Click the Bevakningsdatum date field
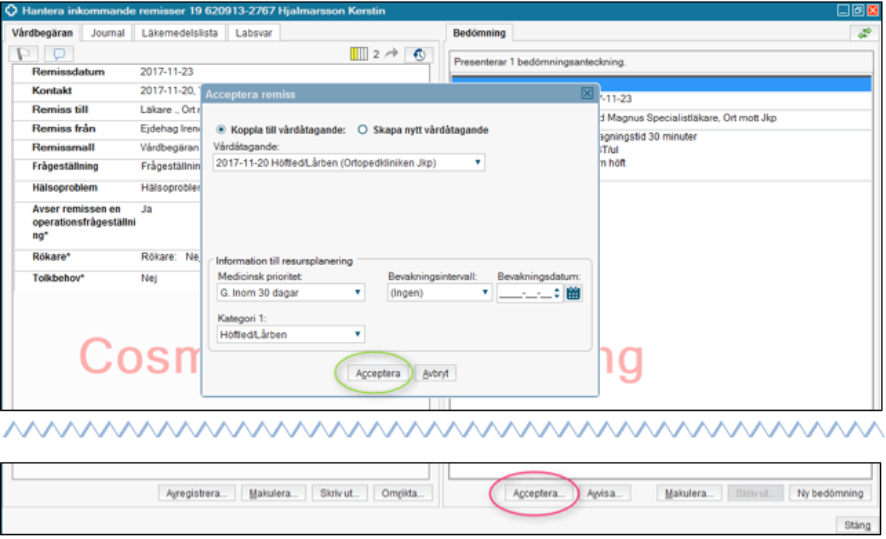Image resolution: width=886 pixels, height=539 pixels. (x=525, y=293)
